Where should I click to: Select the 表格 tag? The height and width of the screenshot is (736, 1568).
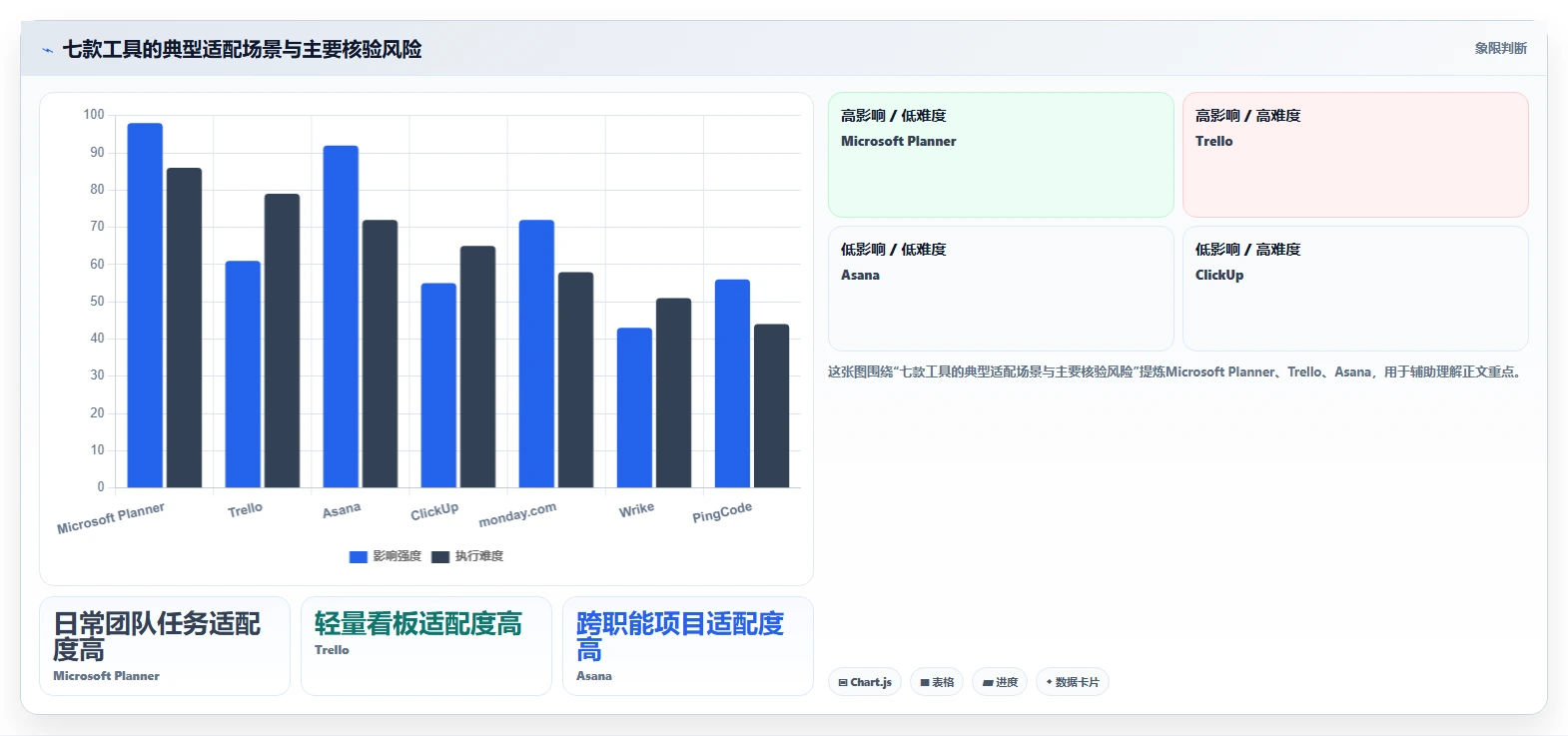pos(937,682)
